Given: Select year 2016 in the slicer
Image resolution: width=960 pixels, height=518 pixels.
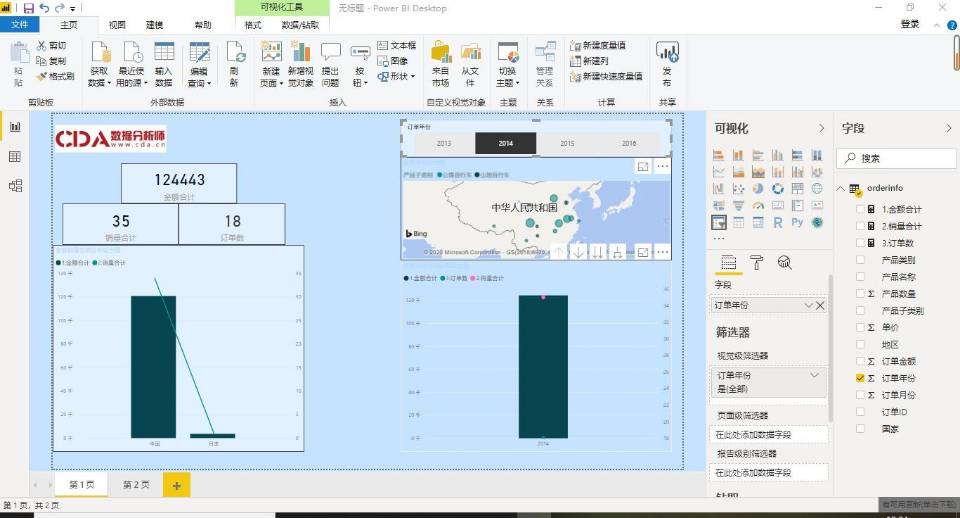Looking at the screenshot, I should point(629,143).
